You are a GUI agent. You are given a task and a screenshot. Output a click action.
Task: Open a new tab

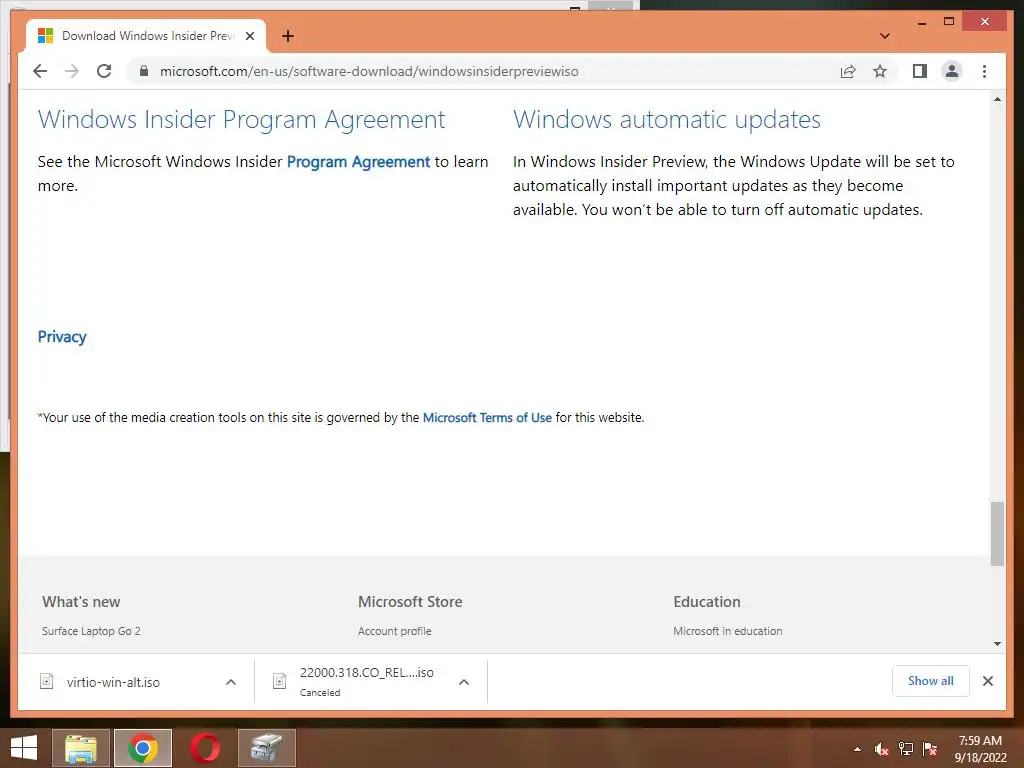click(x=287, y=36)
